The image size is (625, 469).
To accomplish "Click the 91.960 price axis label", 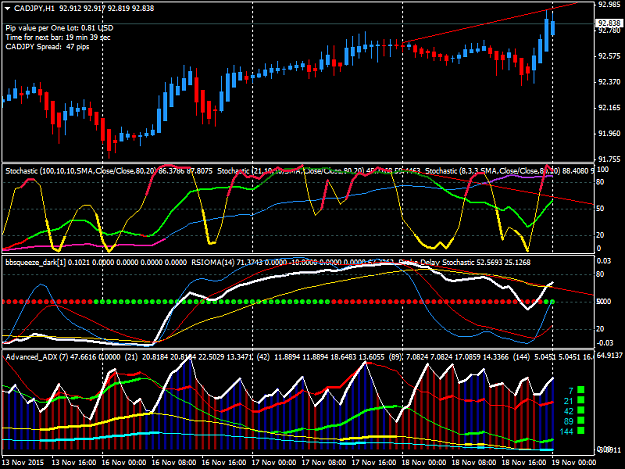I will [609, 133].
